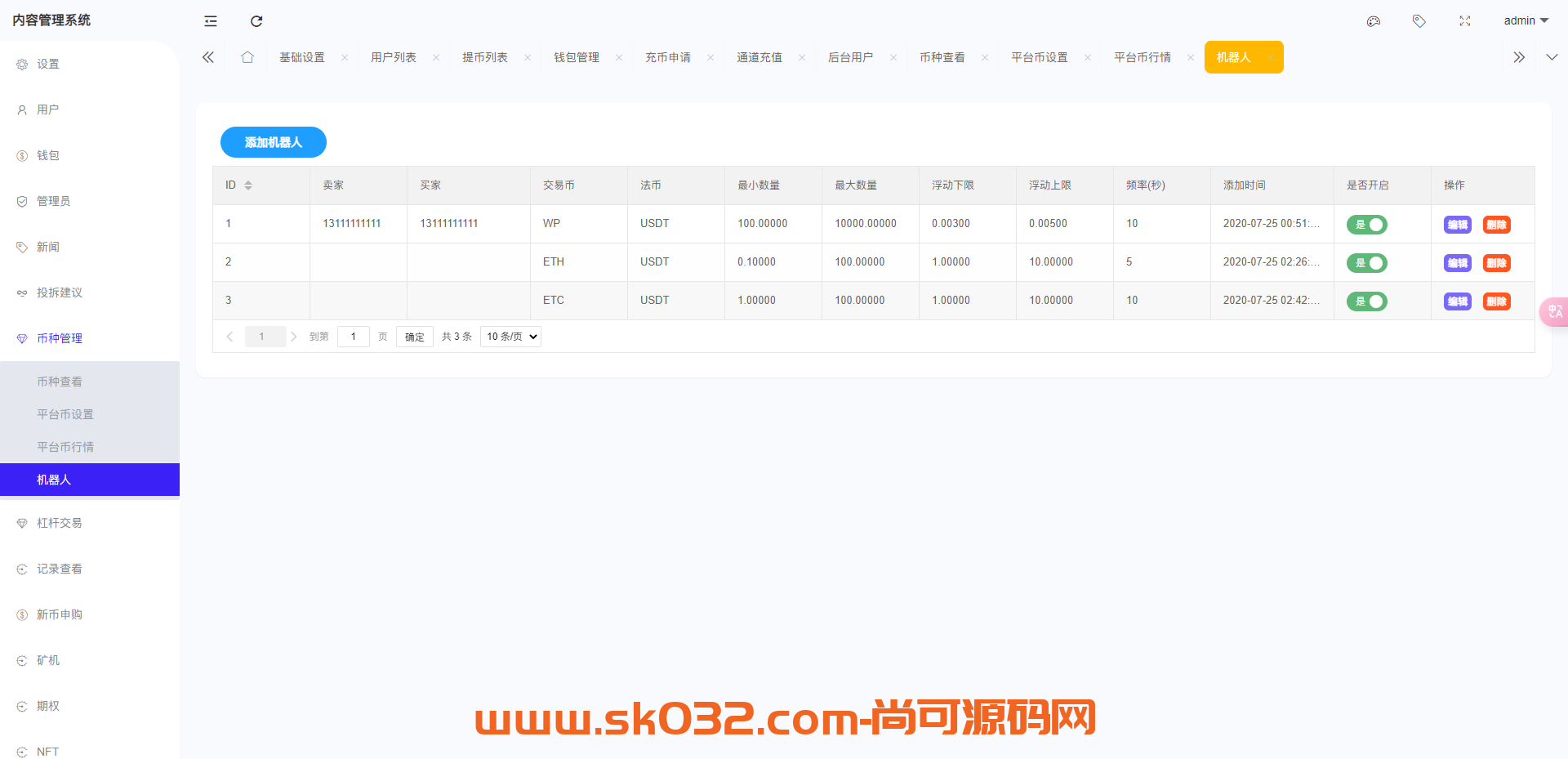The height and width of the screenshot is (759, 1568).
Task: Edit the ETH robot row
Action: 1458,263
